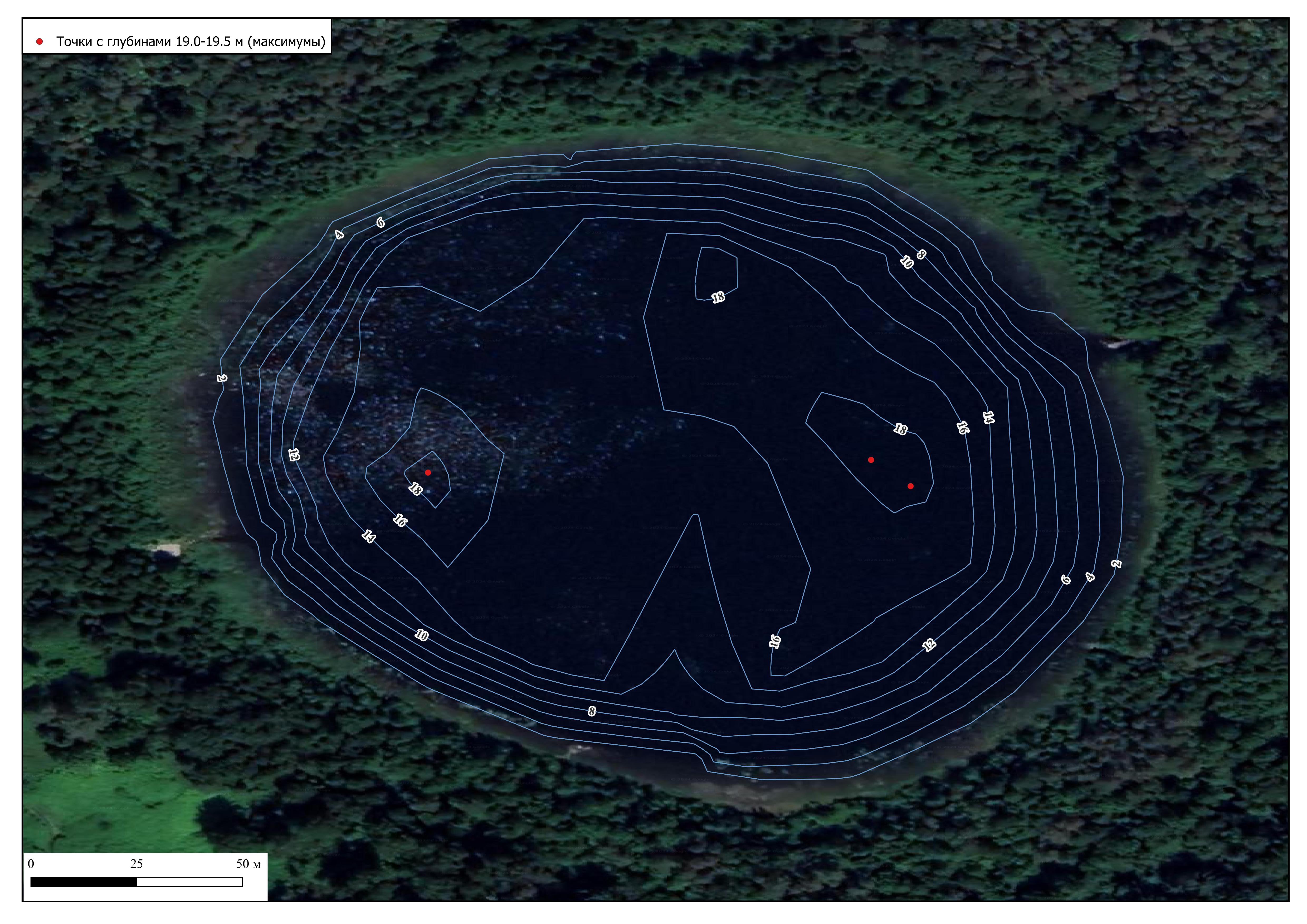Screen dimensions: 1307x924
Task: Click the 2 contour label on the southeast shore
Action: click(1116, 564)
